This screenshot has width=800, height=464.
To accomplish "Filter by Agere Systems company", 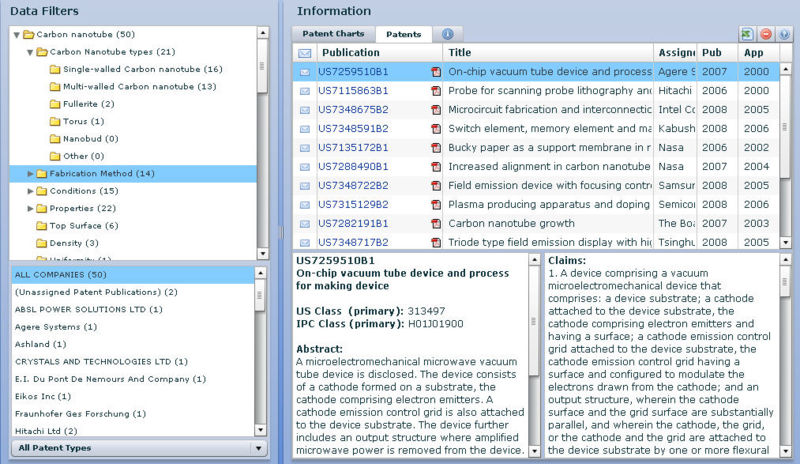I will (55, 326).
